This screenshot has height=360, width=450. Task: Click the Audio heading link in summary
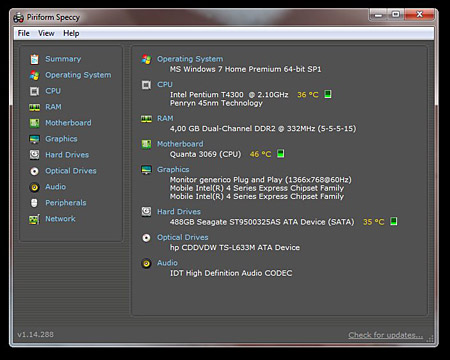[x=167, y=263]
